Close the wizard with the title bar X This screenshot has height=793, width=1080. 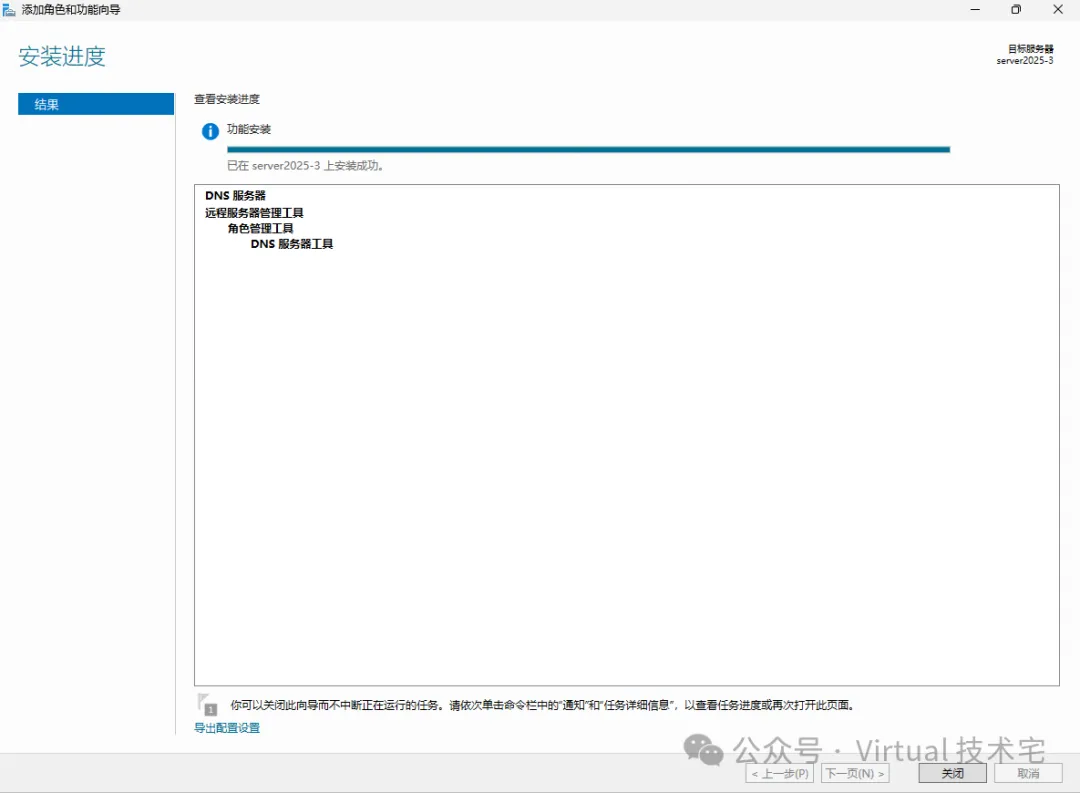[1058, 10]
